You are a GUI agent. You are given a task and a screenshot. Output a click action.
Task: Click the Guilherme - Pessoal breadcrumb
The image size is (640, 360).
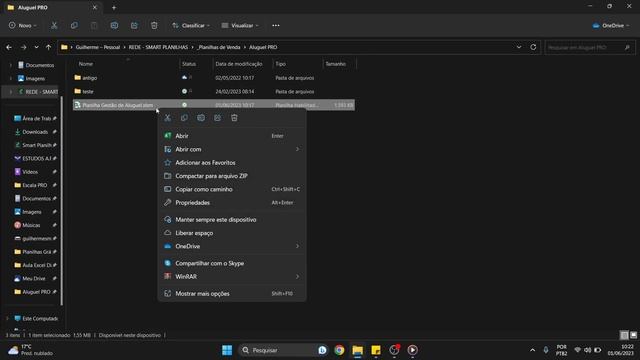(98, 47)
